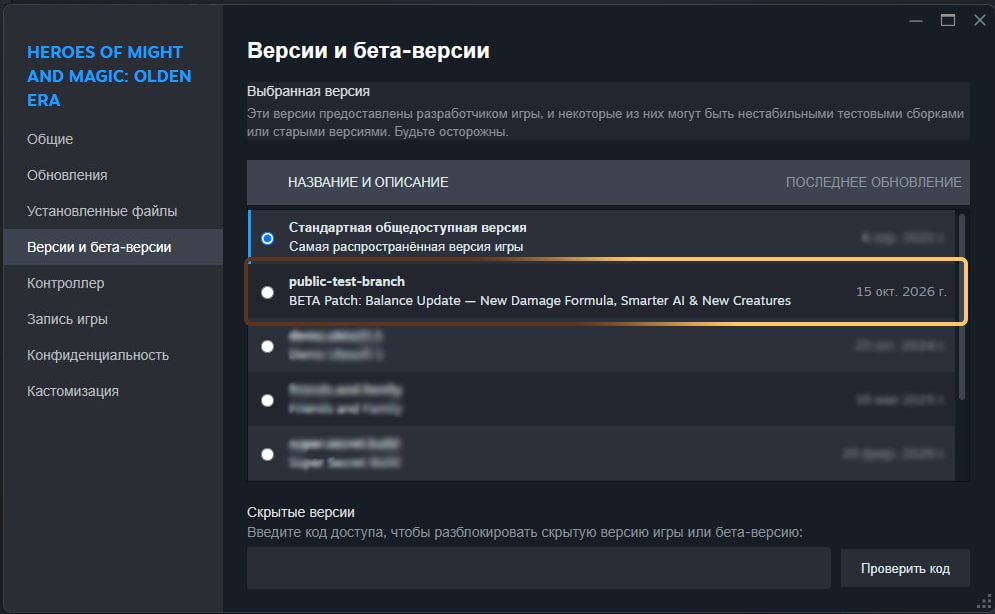The image size is (995, 614).
Task: Click Самая распространённая версия игры description
Action: click(x=405, y=247)
